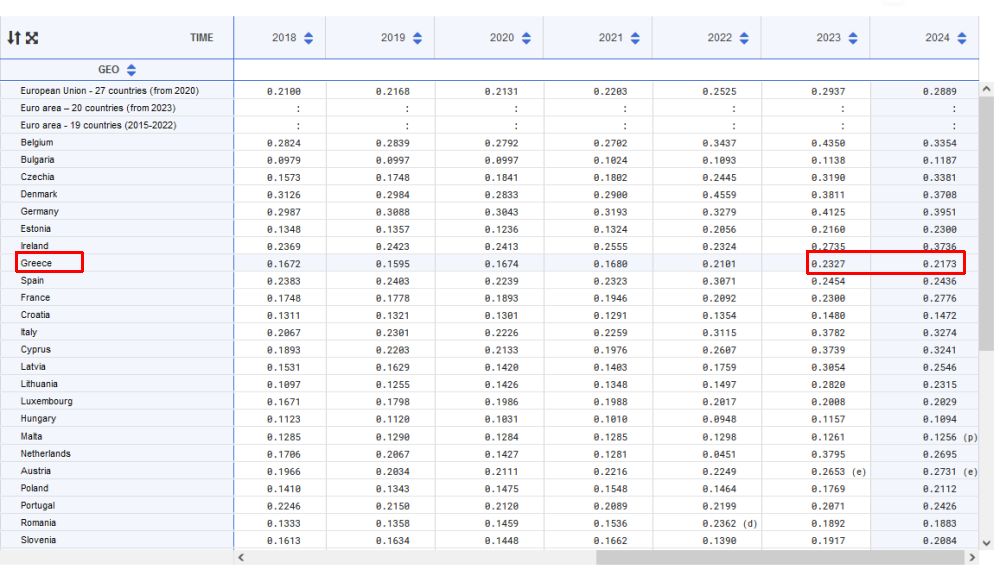Select the Luxembourg row label
Screen dimensions: 1000x576
tap(47, 401)
